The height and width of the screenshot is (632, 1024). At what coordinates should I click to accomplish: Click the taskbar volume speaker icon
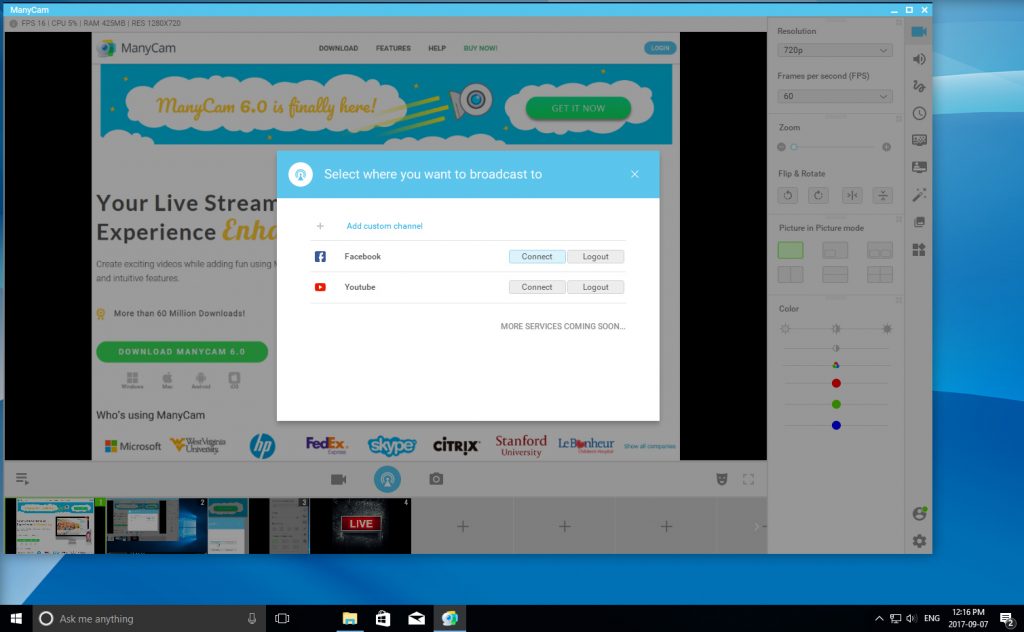912,618
